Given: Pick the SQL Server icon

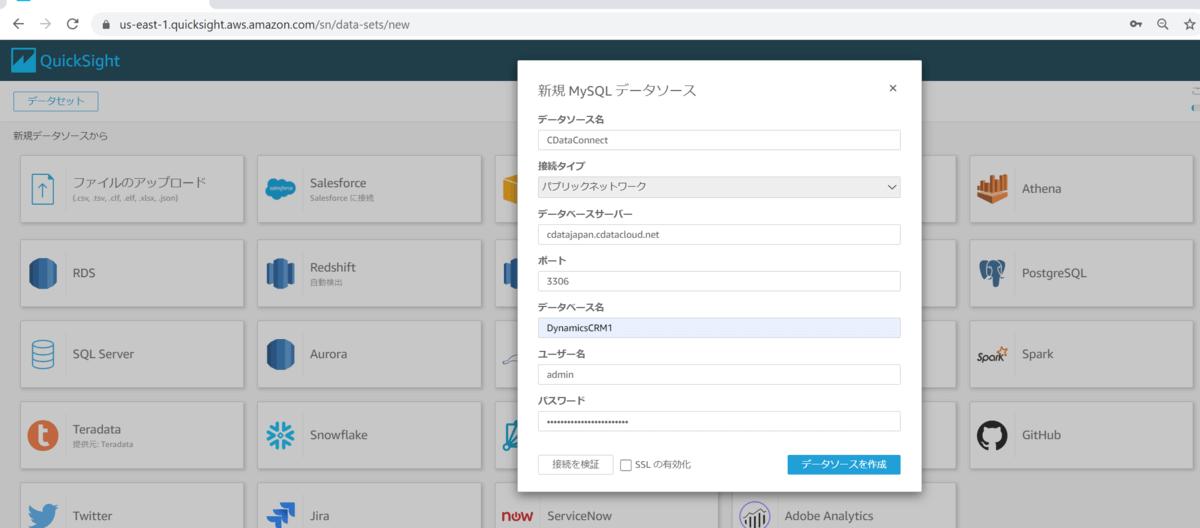Looking at the screenshot, I should pyautogui.click(x=43, y=354).
